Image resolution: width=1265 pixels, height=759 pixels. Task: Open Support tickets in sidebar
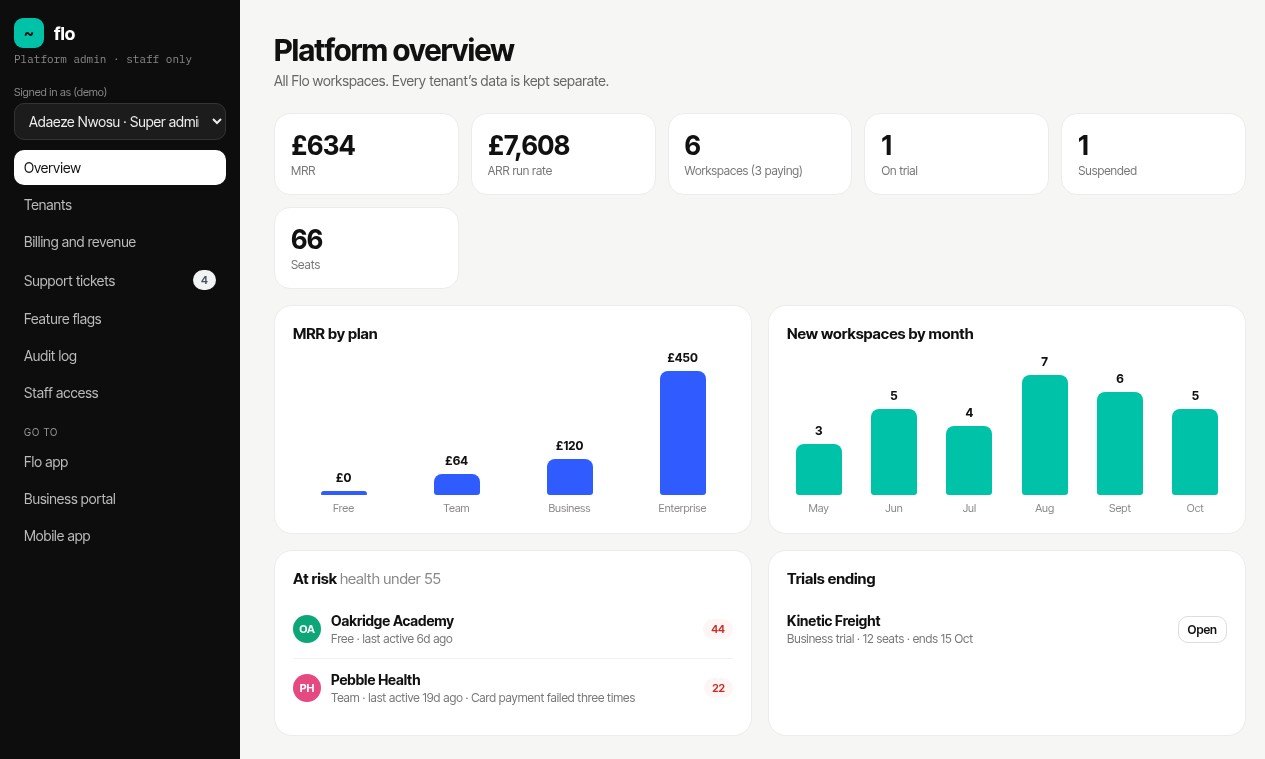pyautogui.click(x=120, y=281)
